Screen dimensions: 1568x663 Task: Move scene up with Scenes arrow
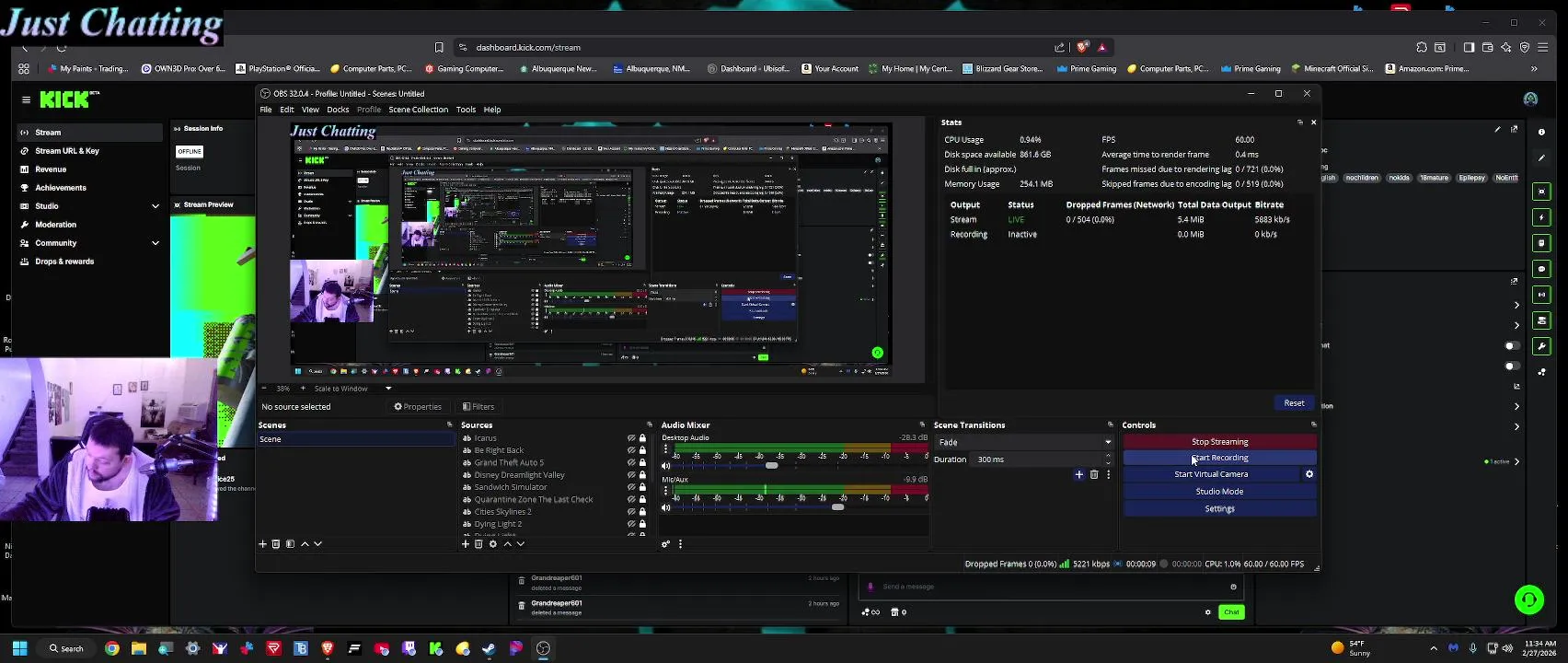pyautogui.click(x=305, y=544)
